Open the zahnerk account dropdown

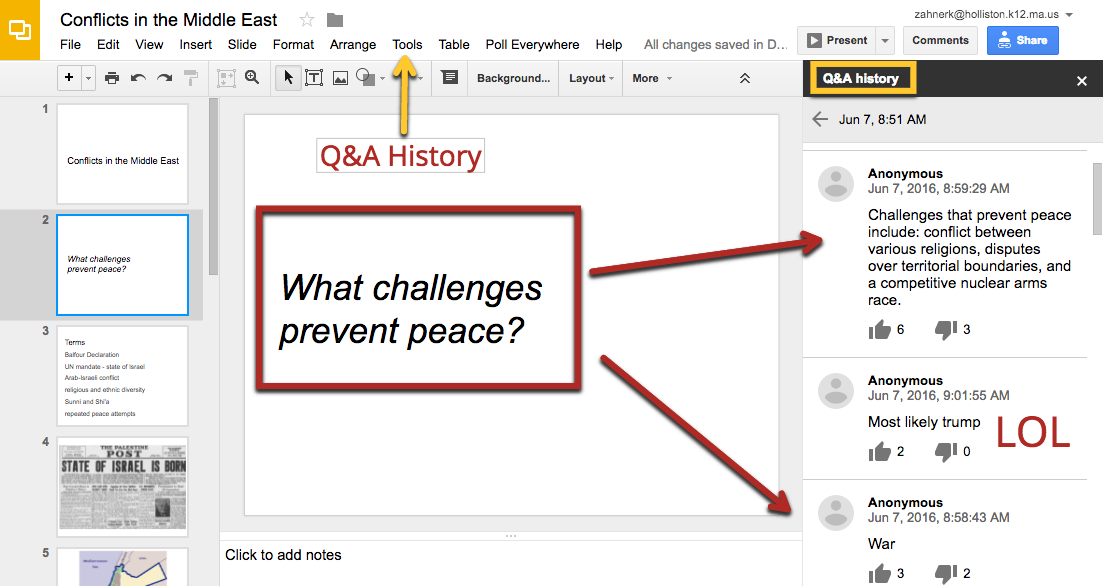[x=1070, y=14]
